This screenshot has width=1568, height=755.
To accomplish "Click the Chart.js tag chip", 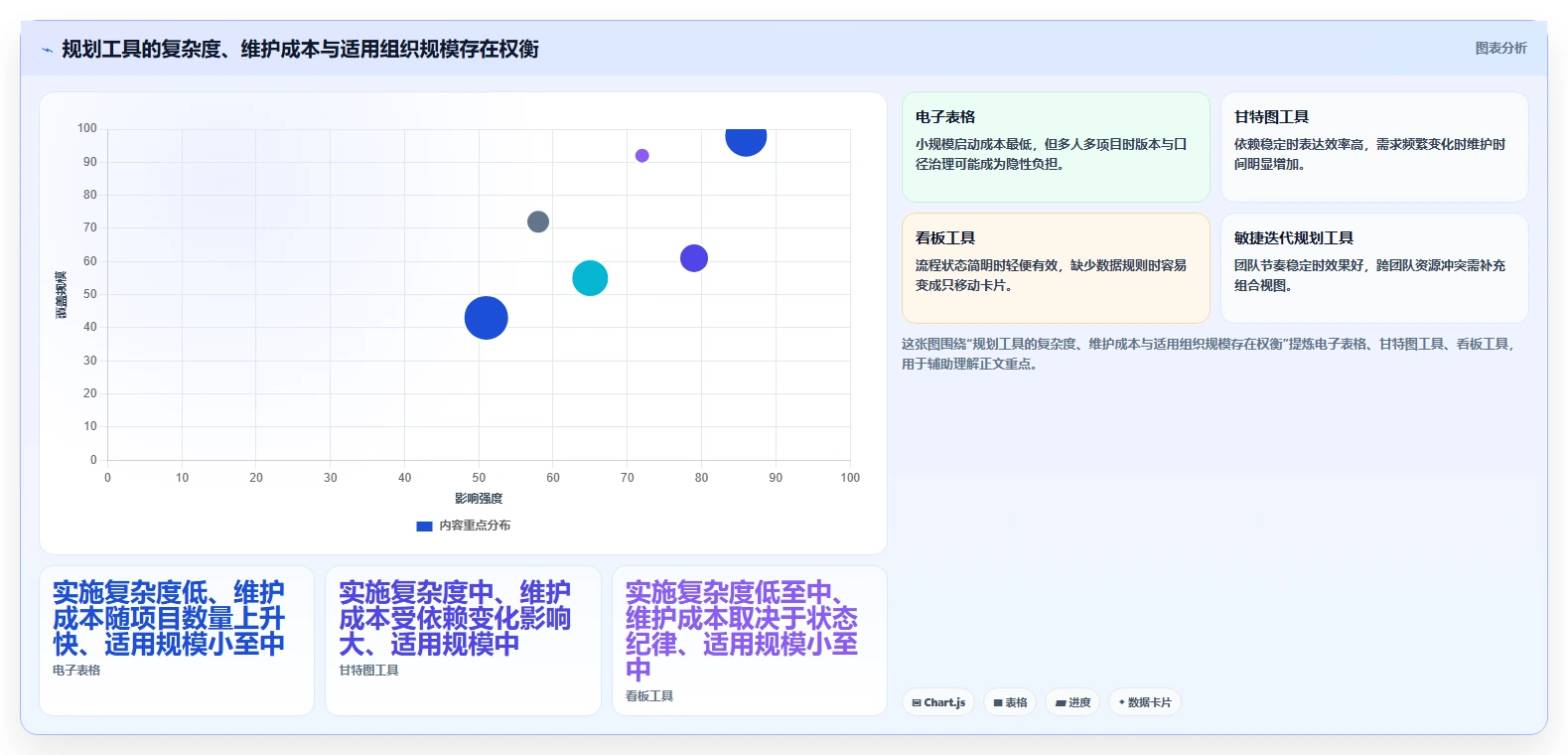I will point(938,702).
